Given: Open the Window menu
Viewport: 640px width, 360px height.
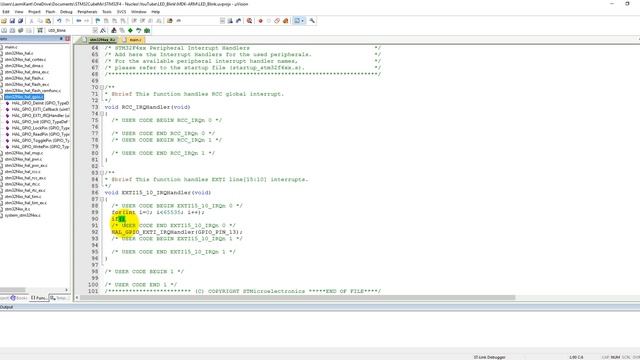Looking at the screenshot, I should point(139,12).
